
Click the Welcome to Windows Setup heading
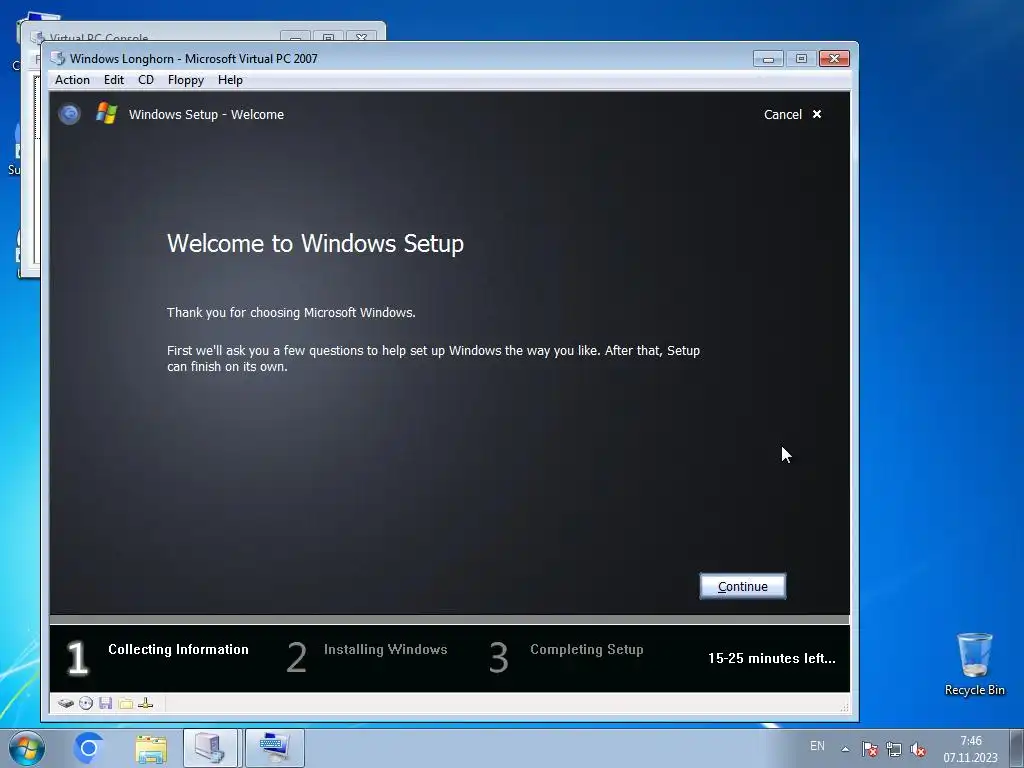click(315, 244)
